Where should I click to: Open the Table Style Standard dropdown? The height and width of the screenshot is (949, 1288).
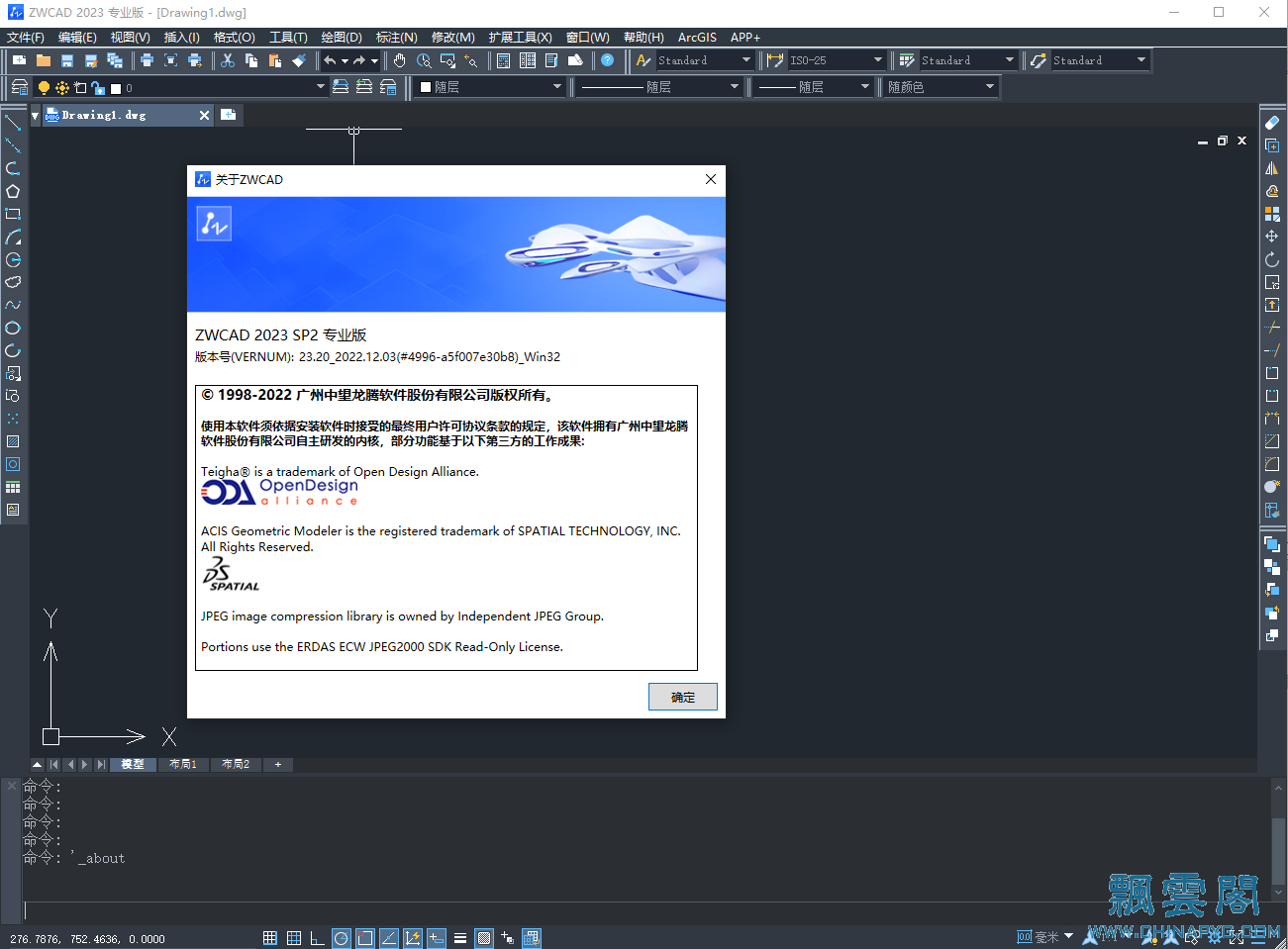[968, 60]
